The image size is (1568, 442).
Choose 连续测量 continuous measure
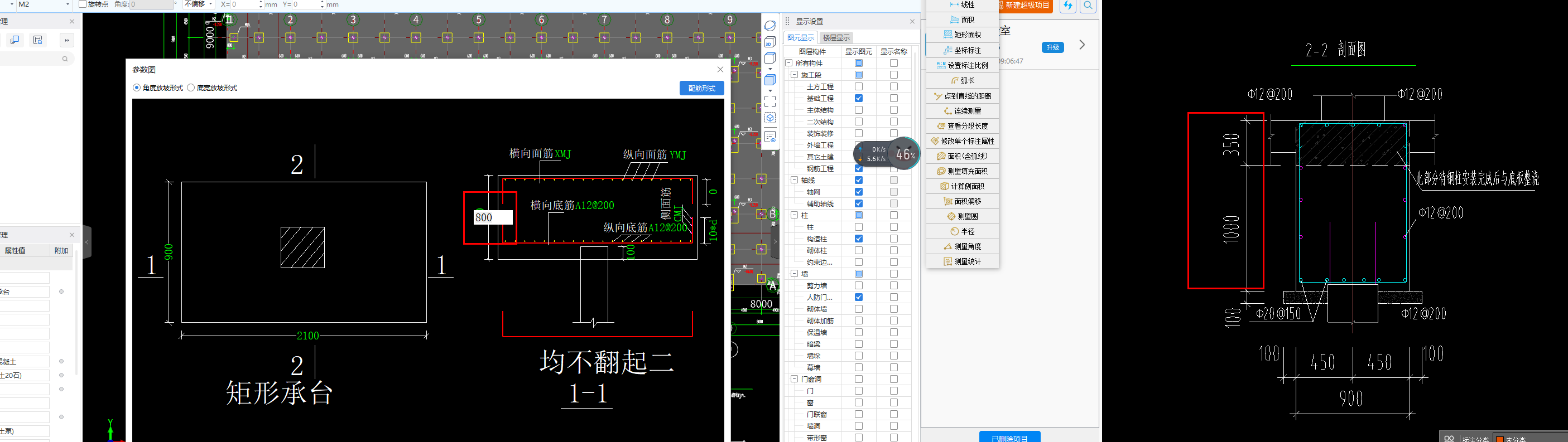(x=962, y=111)
